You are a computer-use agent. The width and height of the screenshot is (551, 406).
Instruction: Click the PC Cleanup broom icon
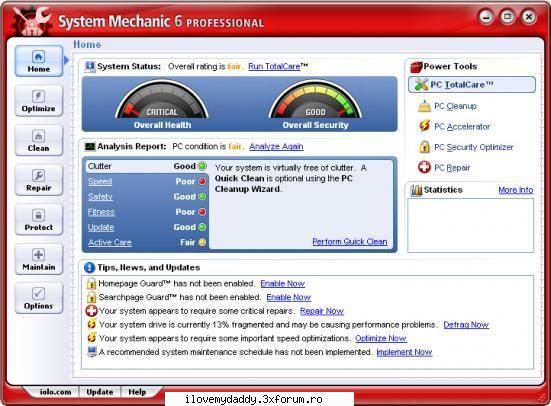[x=424, y=106]
